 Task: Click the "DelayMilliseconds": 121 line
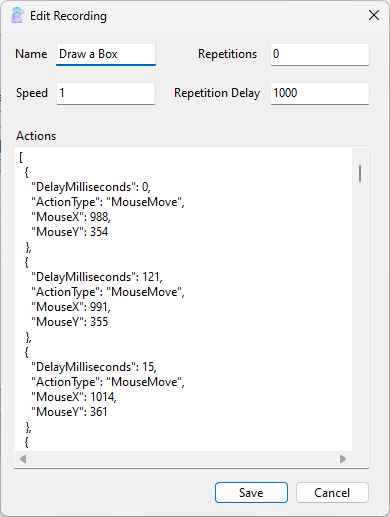pyautogui.click(x=97, y=277)
